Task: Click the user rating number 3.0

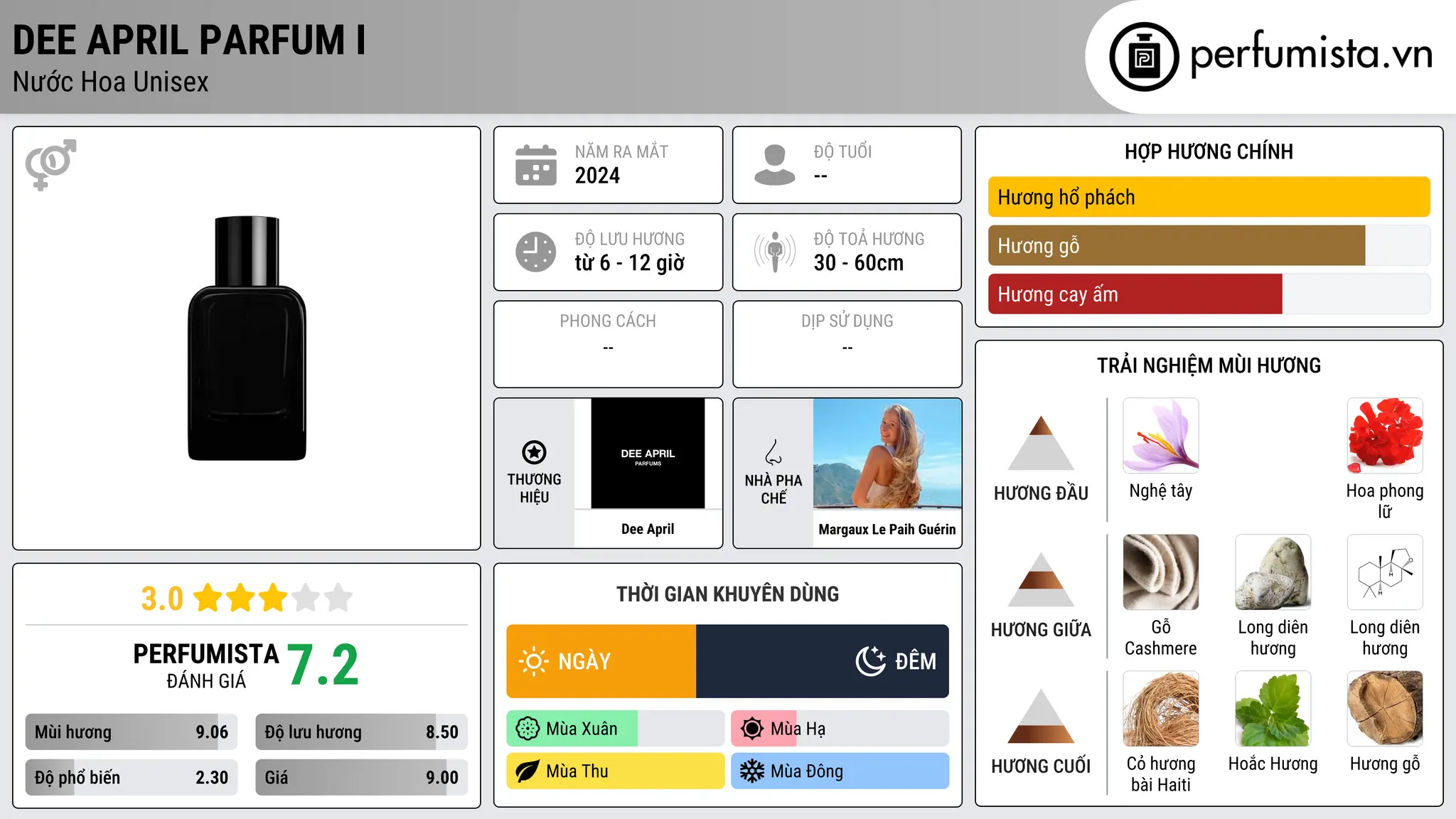Action: click(162, 599)
